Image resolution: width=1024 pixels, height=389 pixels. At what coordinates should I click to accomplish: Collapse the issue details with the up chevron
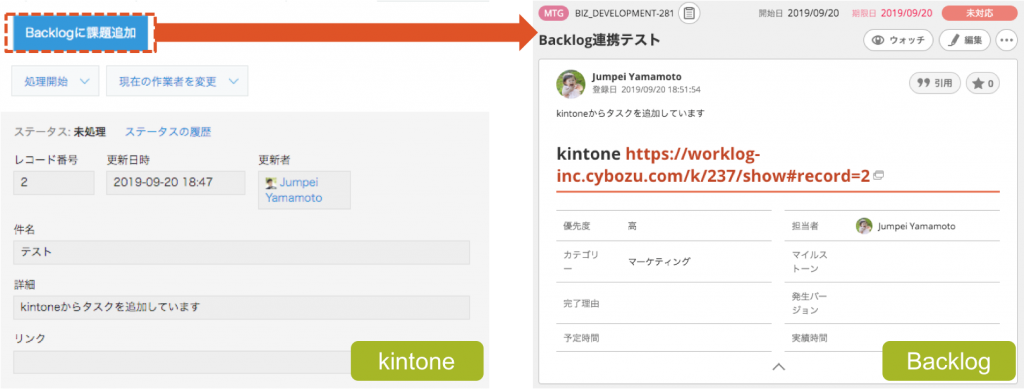click(x=778, y=367)
